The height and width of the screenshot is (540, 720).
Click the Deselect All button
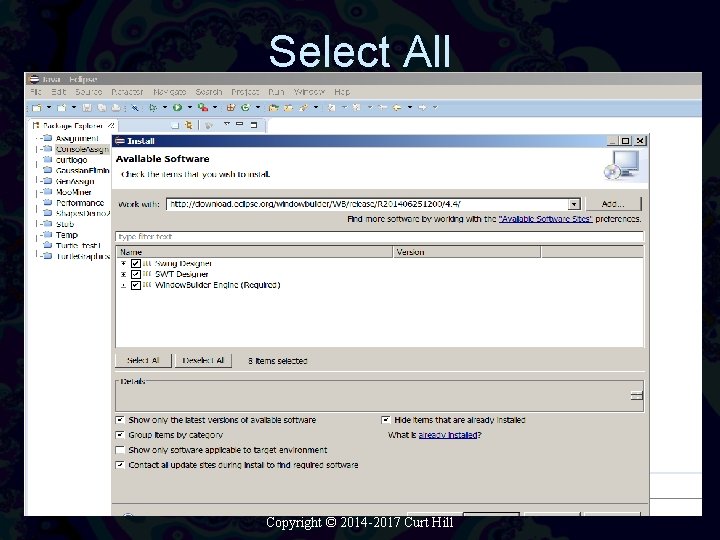[203, 360]
